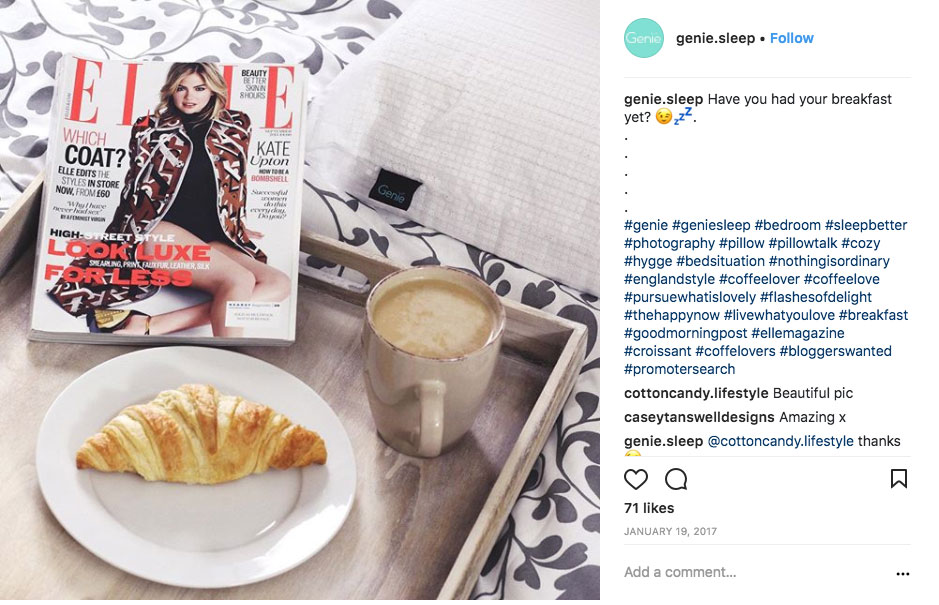
Task: Like the post with heart icon
Action: 635,479
